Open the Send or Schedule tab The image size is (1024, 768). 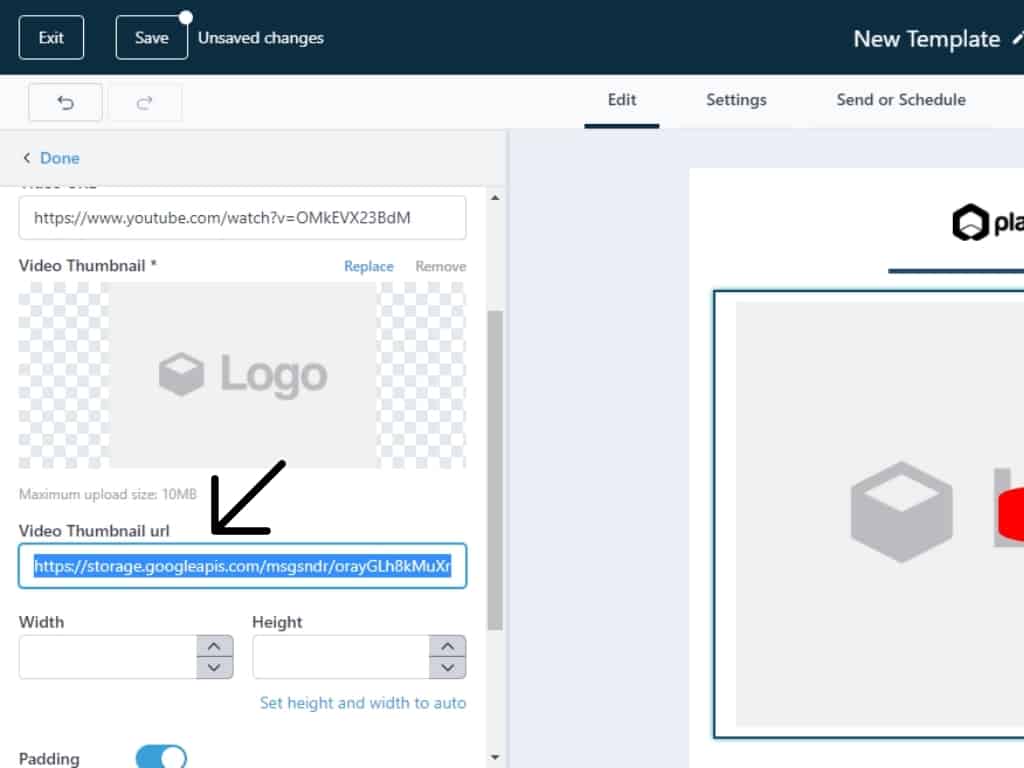pos(901,100)
